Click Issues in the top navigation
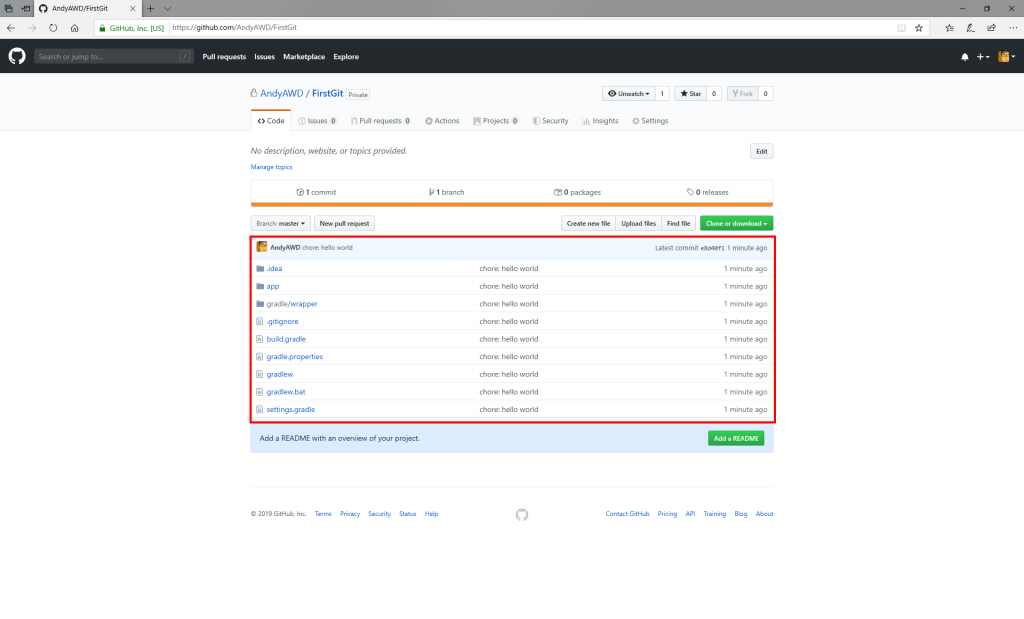Viewport: 1024px width, 619px height. [x=264, y=57]
